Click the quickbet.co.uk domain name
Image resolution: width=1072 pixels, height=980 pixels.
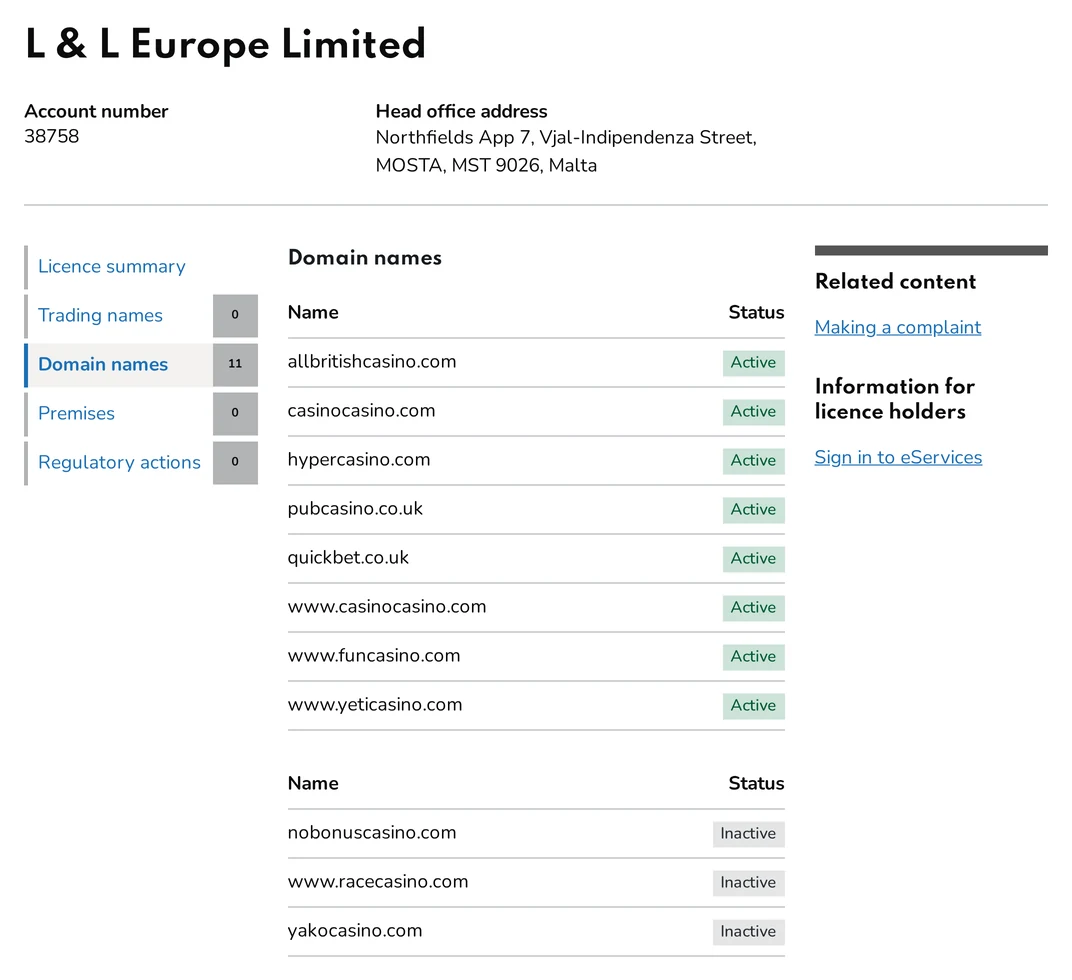348,558
